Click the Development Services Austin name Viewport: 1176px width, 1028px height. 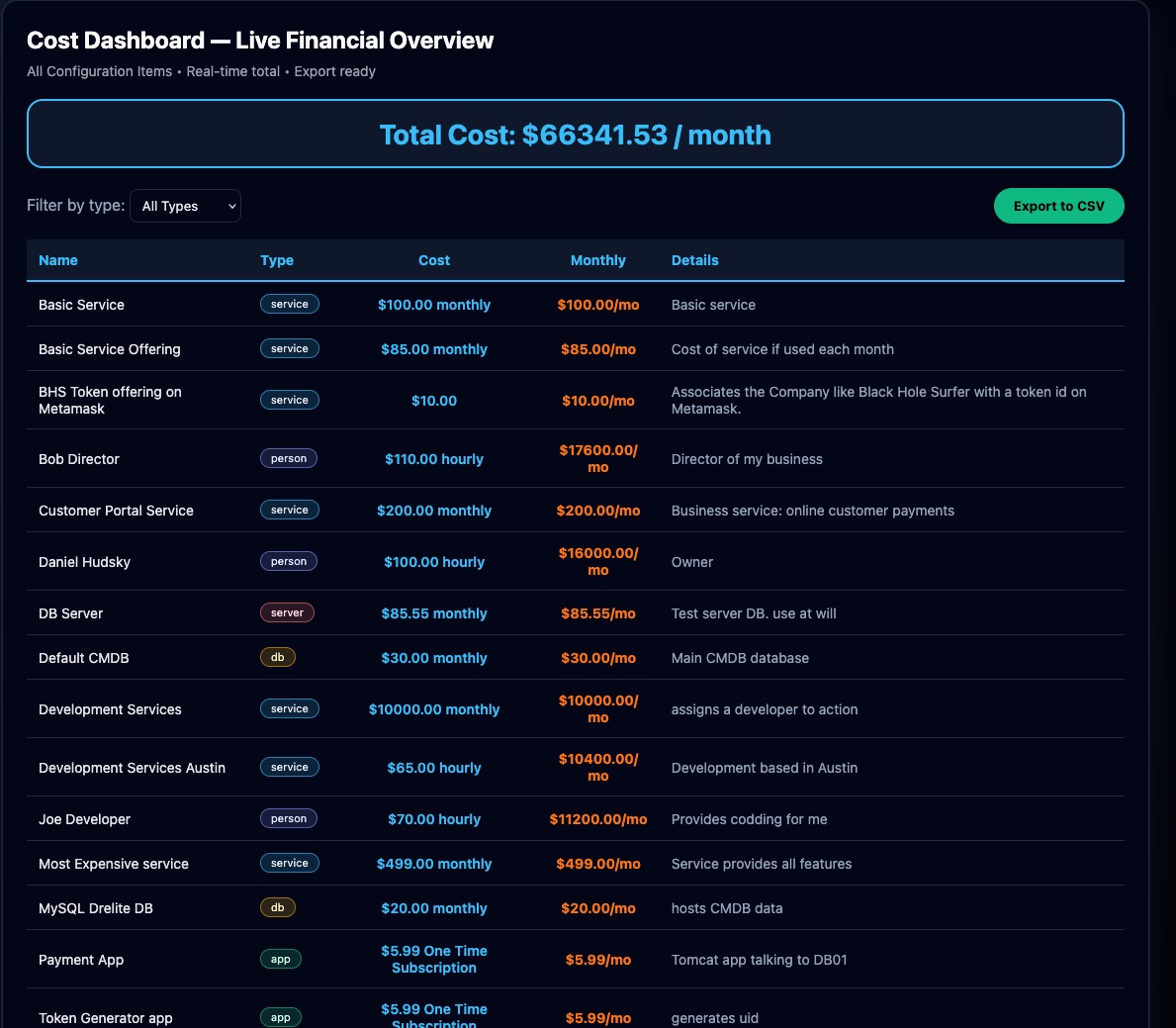point(132,768)
